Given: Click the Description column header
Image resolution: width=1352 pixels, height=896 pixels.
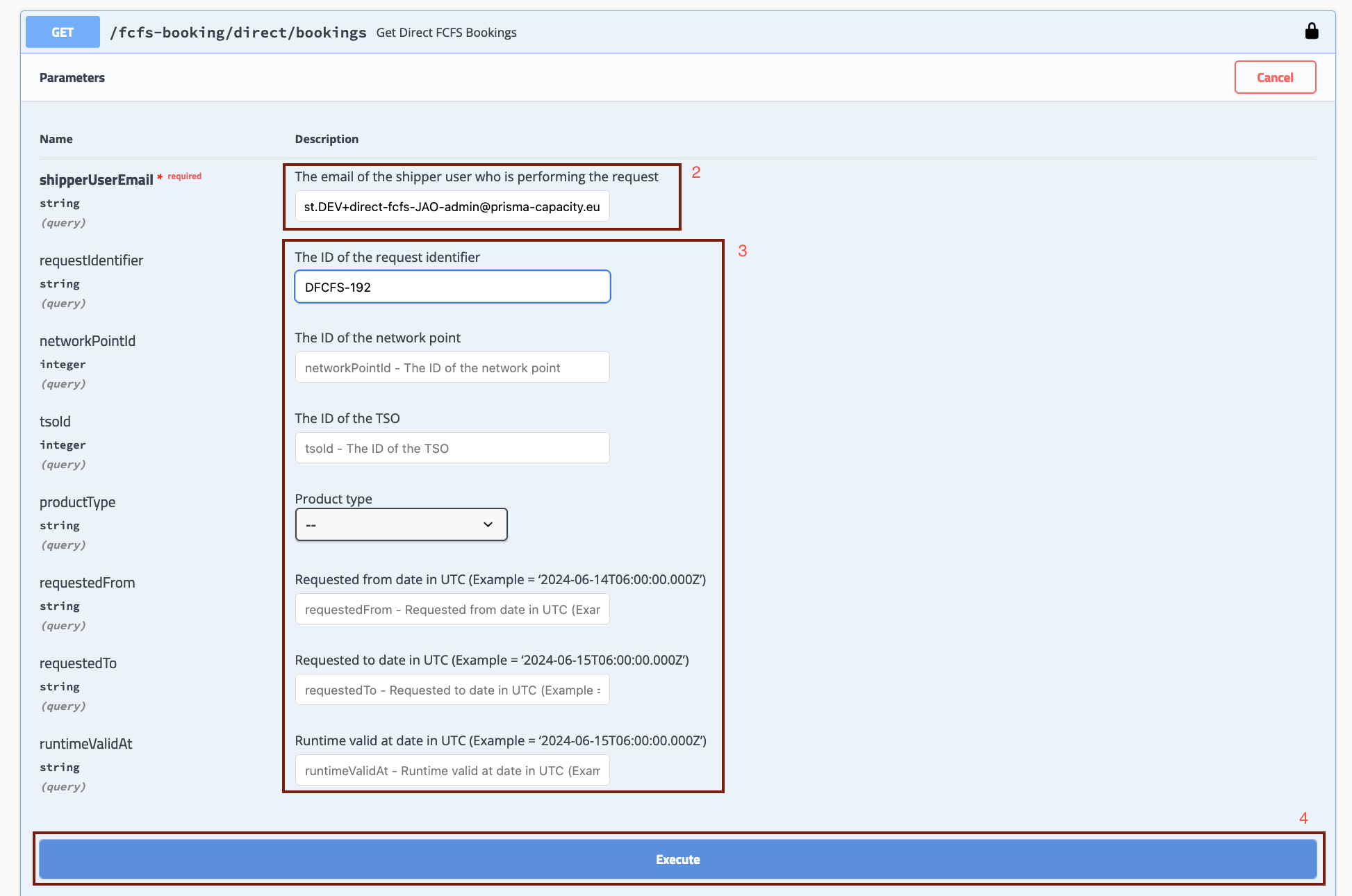Looking at the screenshot, I should point(327,139).
